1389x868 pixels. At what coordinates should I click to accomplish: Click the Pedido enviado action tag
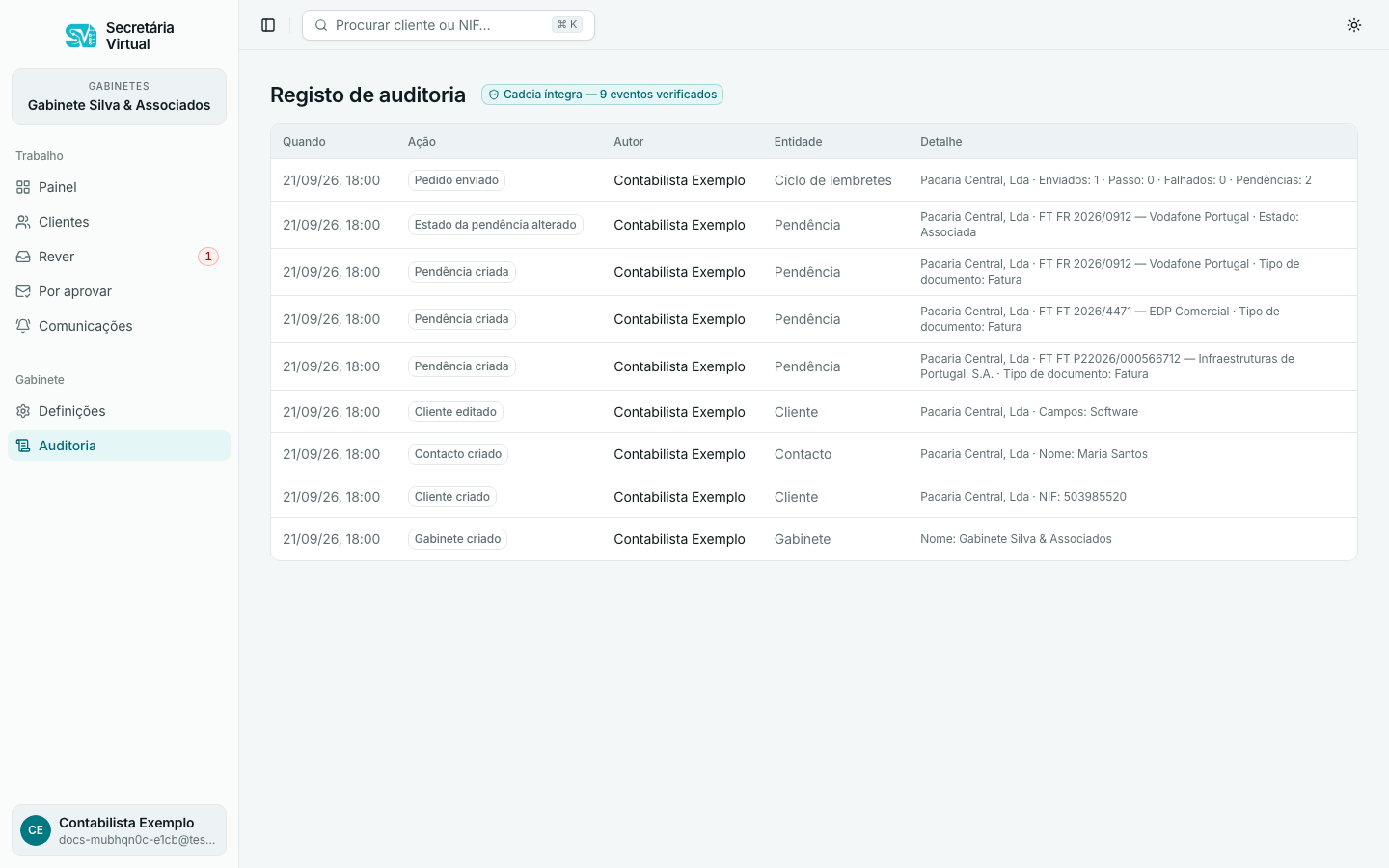[456, 180]
